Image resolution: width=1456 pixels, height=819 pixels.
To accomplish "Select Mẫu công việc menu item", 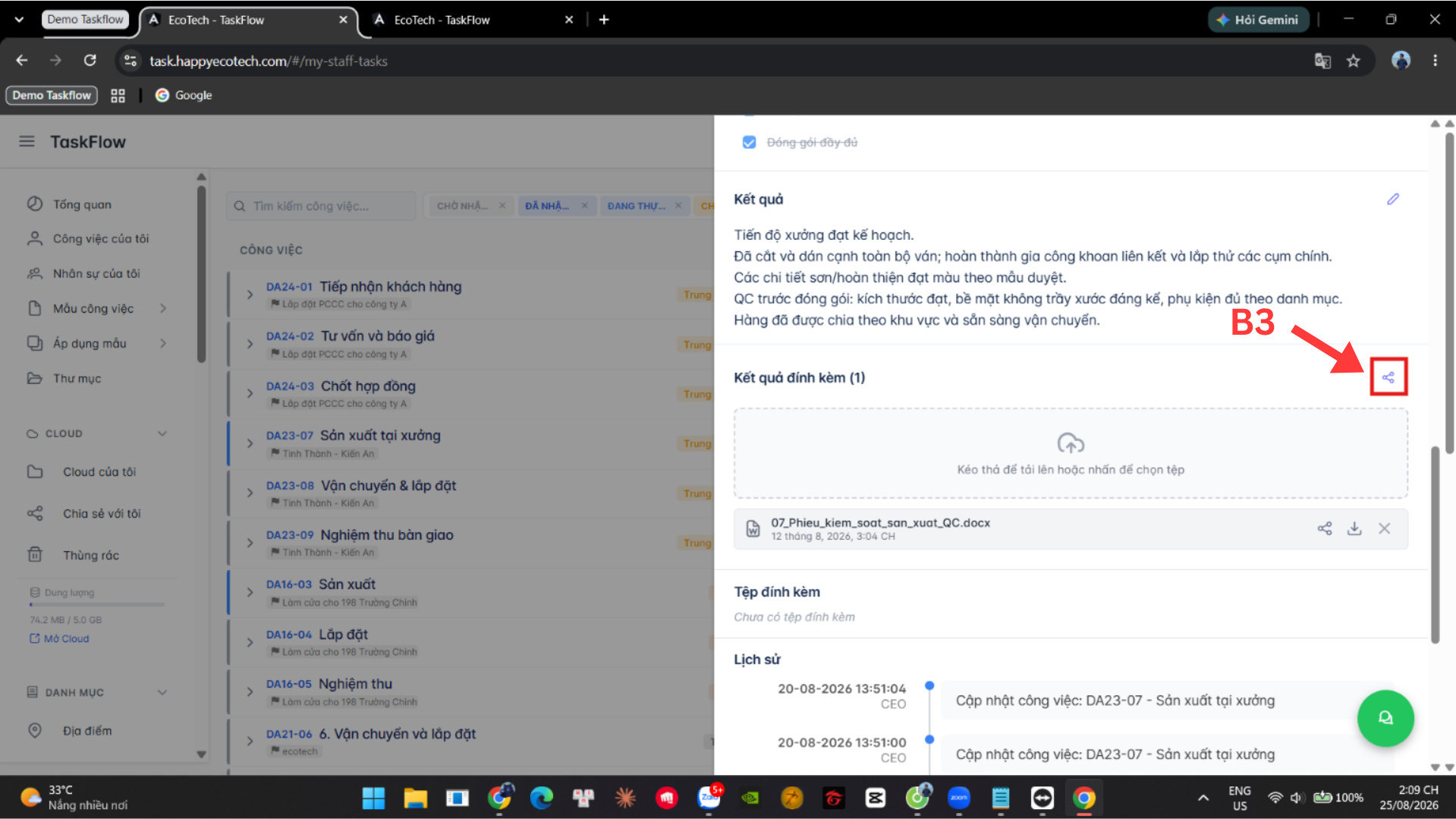I will pos(93,308).
